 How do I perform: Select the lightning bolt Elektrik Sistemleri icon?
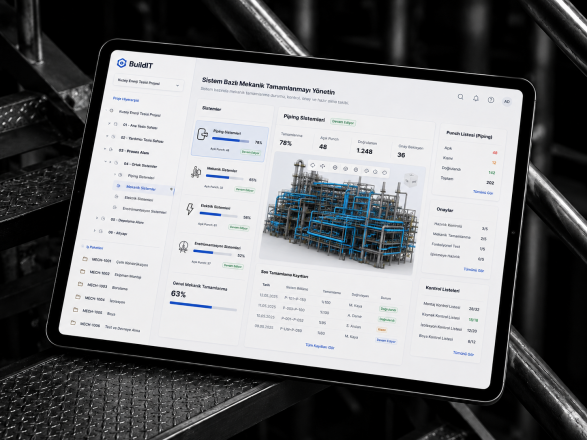pyautogui.click(x=190, y=209)
